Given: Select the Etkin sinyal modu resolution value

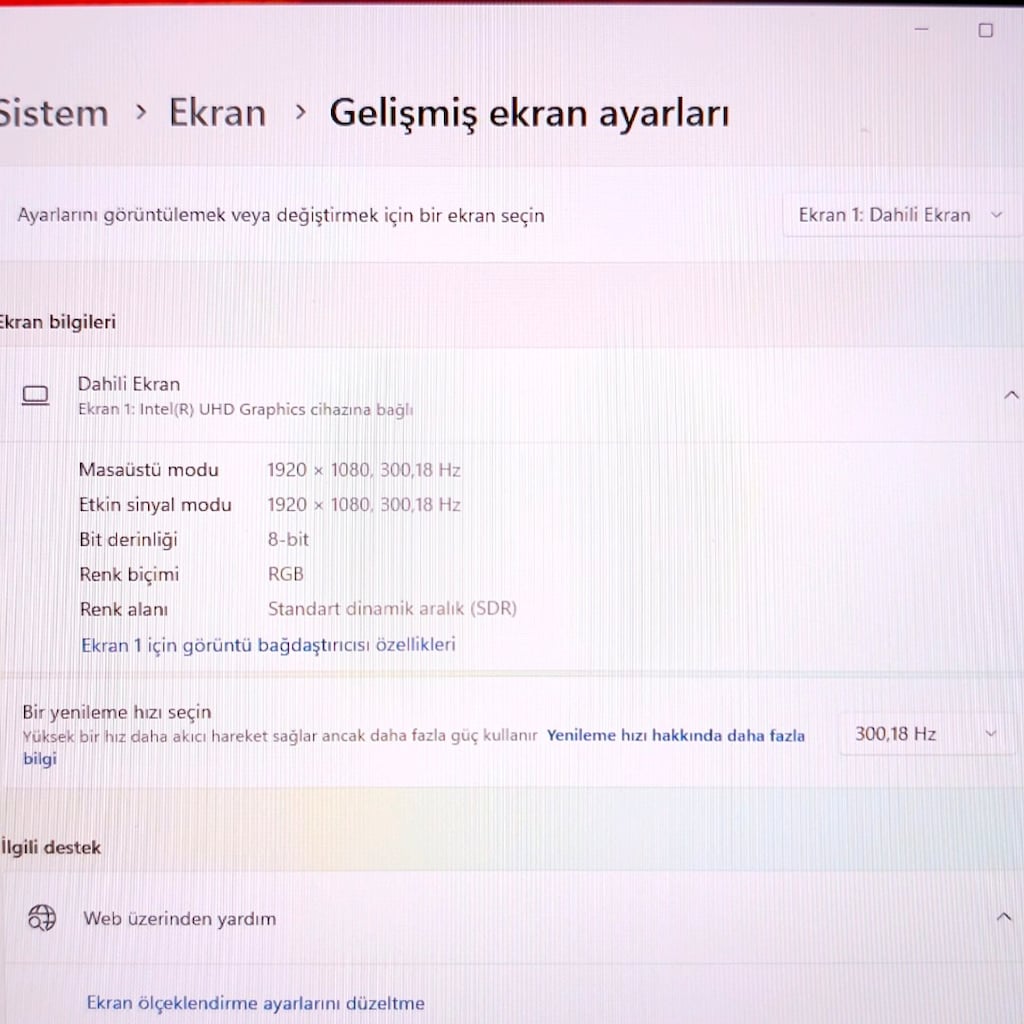Looking at the screenshot, I should point(364,504).
